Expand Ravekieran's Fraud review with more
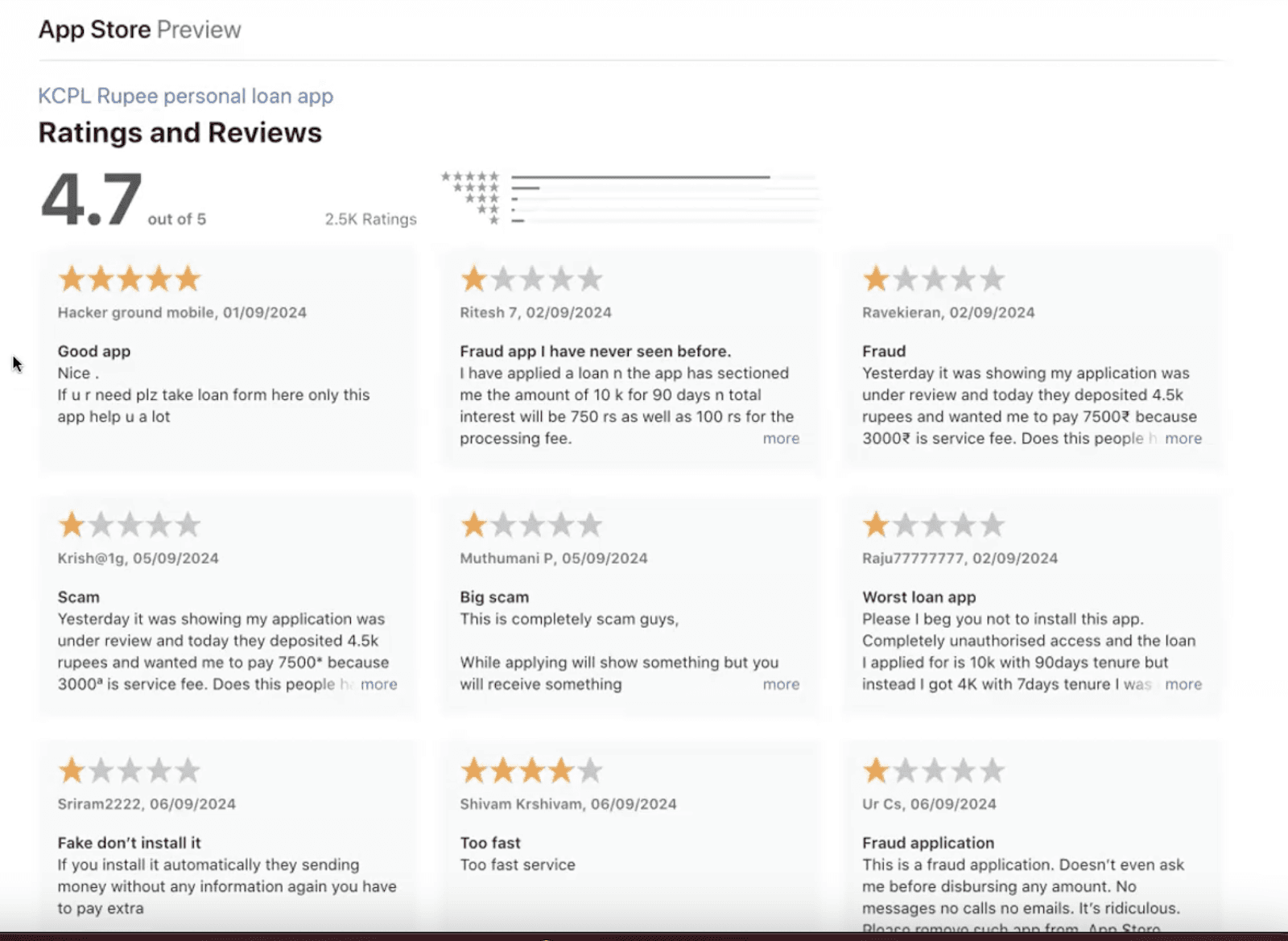 pyautogui.click(x=1183, y=439)
